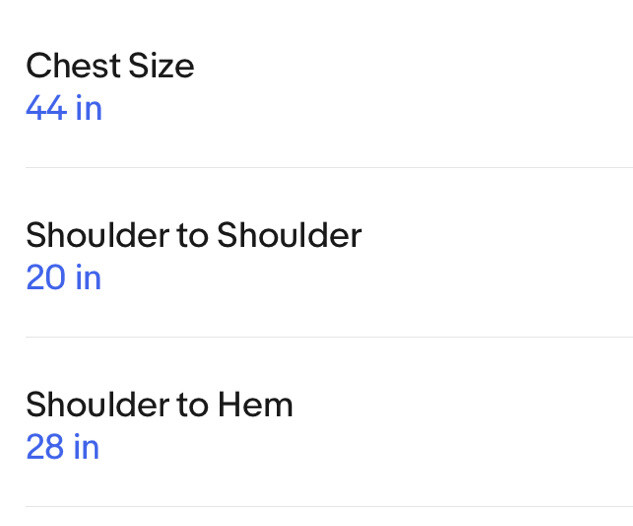Click the number 44 in chest value
633x526 pixels.
[x=46, y=108]
